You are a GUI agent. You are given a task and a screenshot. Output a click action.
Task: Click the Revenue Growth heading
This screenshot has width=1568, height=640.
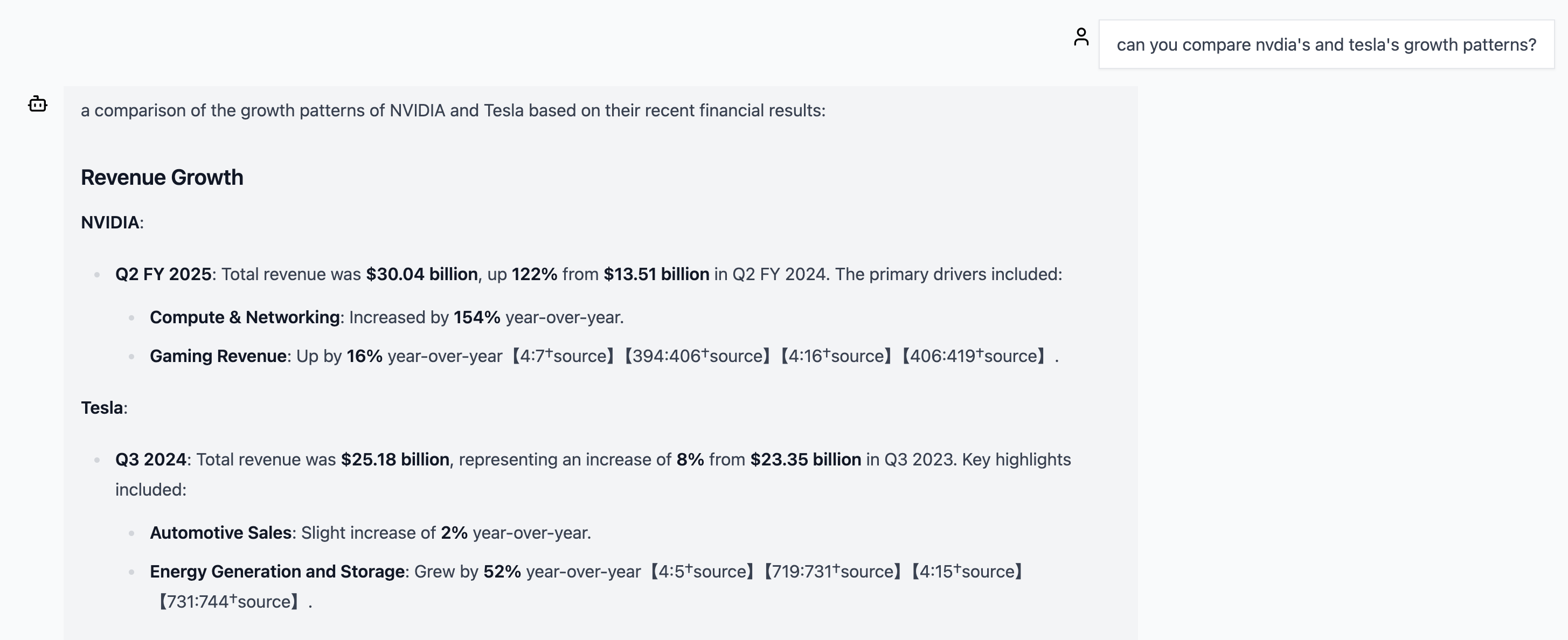coord(162,177)
